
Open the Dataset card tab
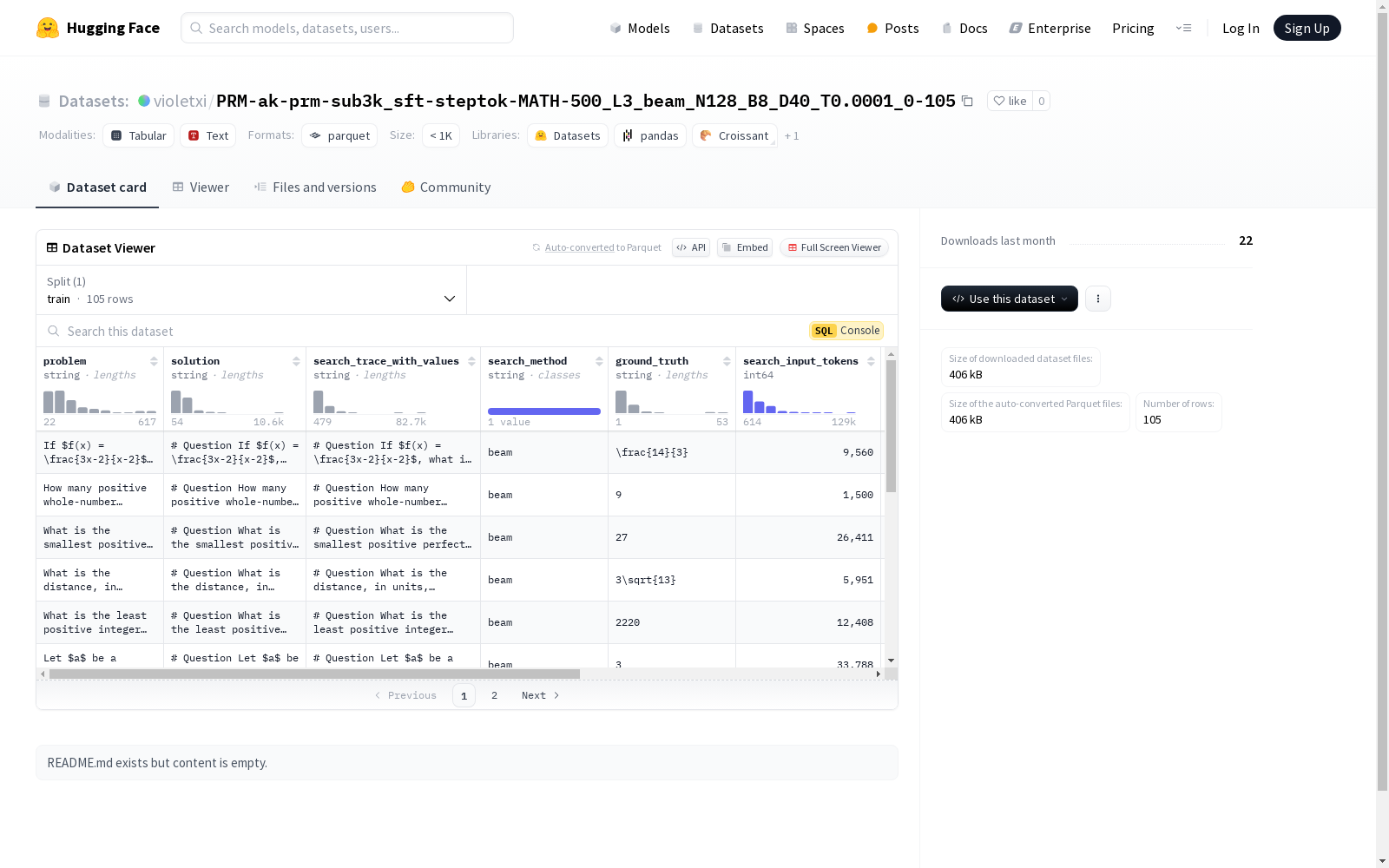click(97, 187)
